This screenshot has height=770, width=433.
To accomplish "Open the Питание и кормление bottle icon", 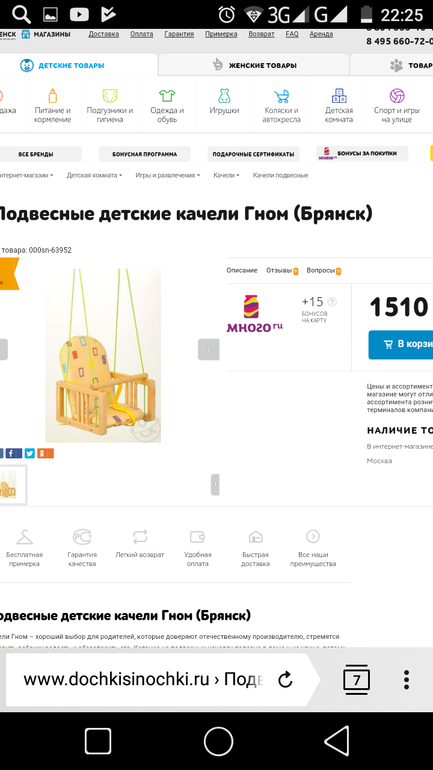I will click(53, 95).
